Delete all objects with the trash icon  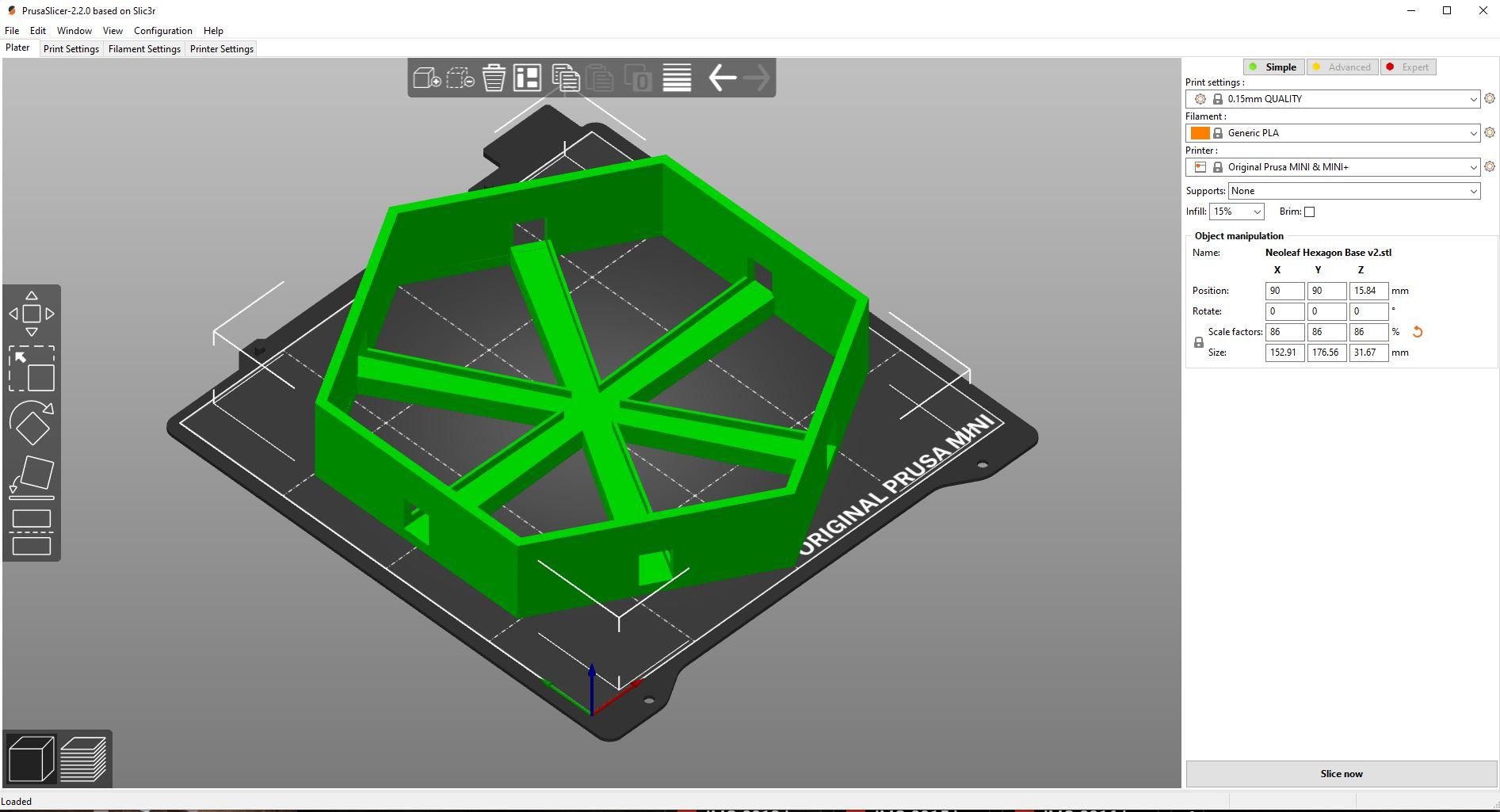494,78
